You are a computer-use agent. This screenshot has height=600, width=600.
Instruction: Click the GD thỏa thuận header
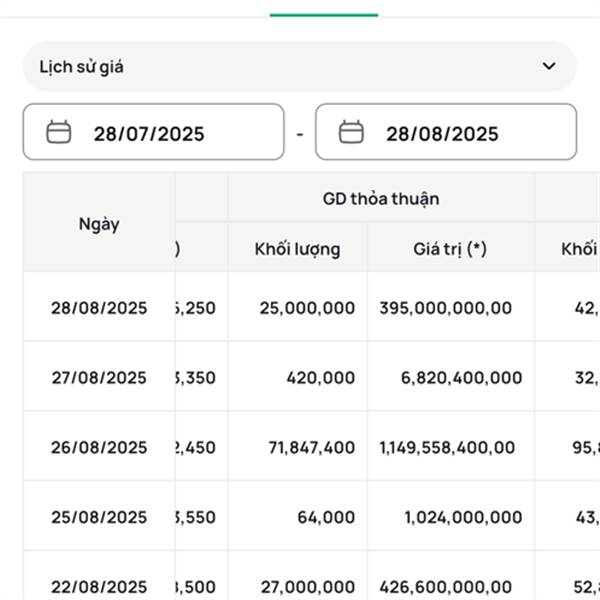[x=381, y=199]
